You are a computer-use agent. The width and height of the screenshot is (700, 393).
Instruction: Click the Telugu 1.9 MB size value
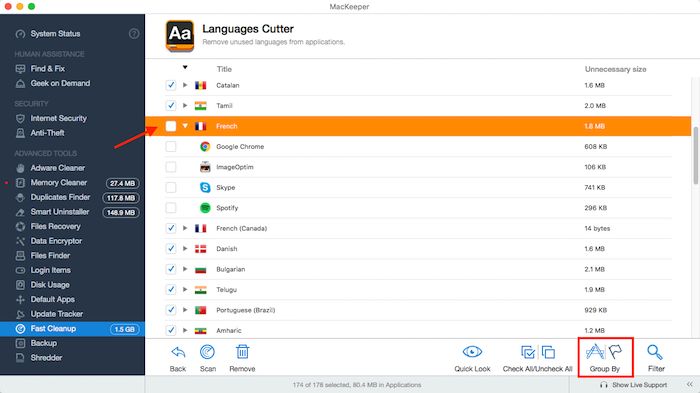click(x=594, y=290)
